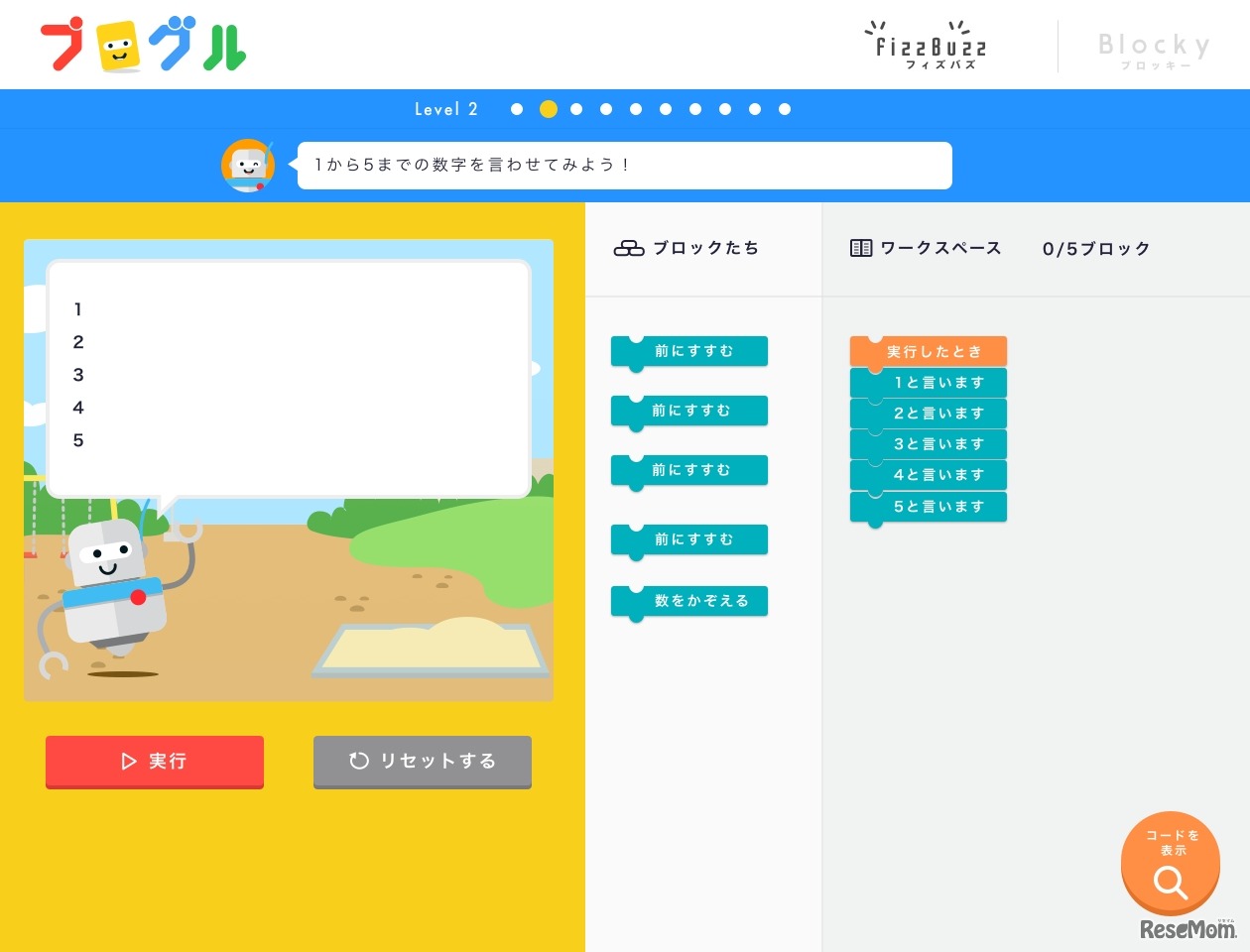Click the ブロックたち blocks icon
The image size is (1250, 952).
629,249
